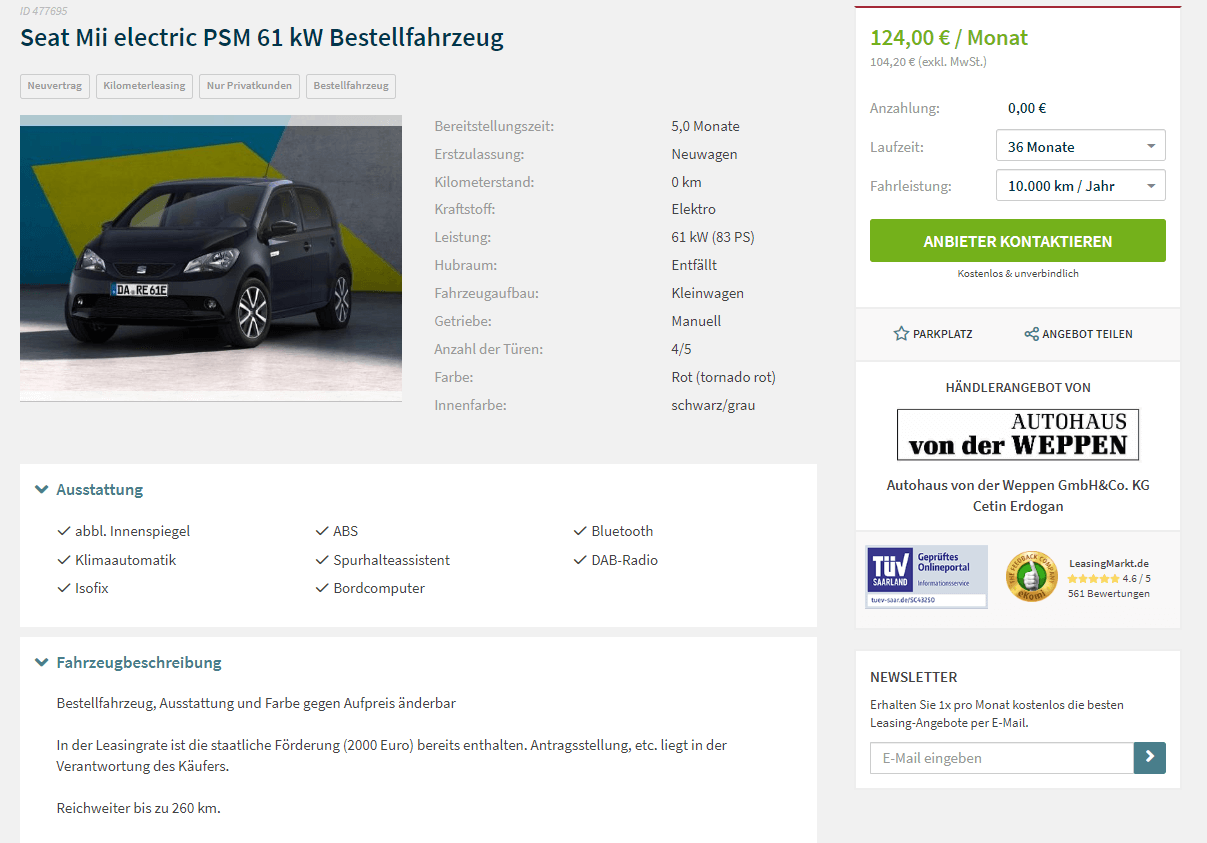
Task: Click the Parkplatz star icon
Action: click(x=901, y=334)
